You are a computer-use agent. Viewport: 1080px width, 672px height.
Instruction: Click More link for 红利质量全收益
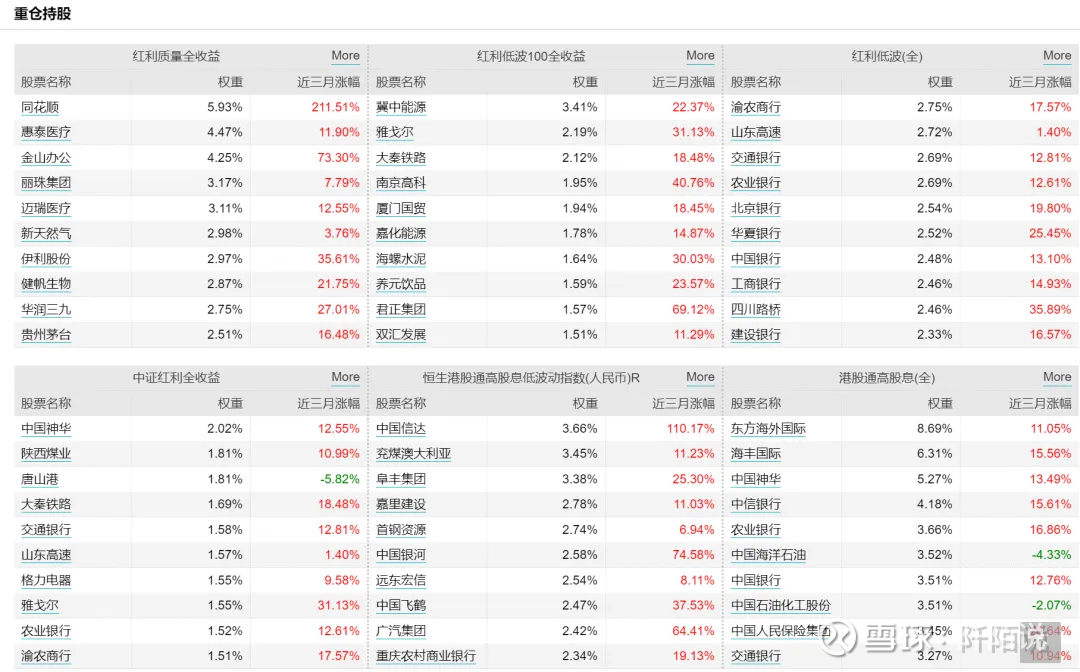(x=345, y=56)
